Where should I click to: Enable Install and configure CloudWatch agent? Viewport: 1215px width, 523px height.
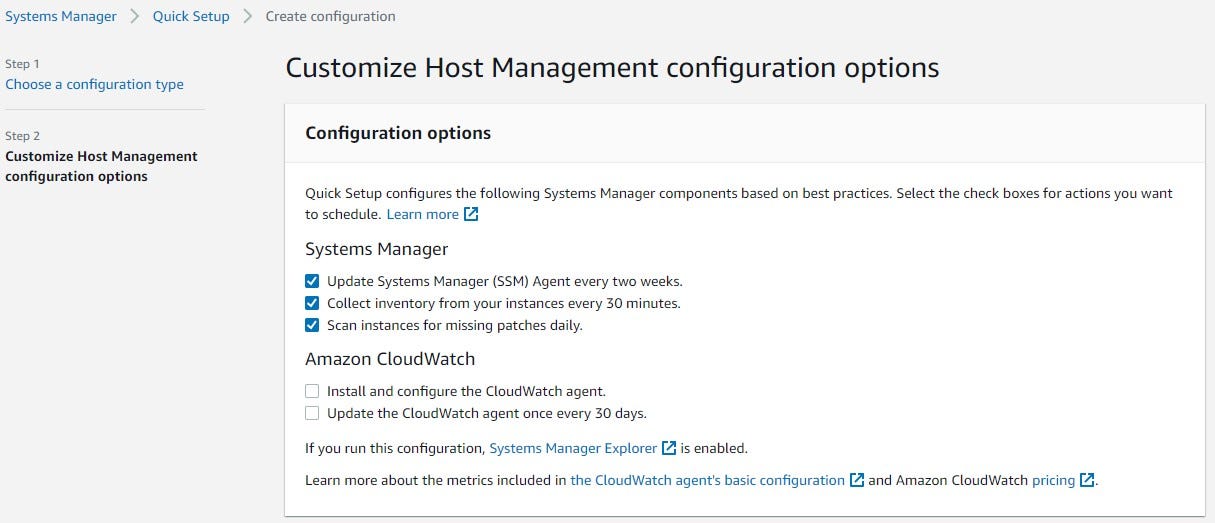click(312, 391)
